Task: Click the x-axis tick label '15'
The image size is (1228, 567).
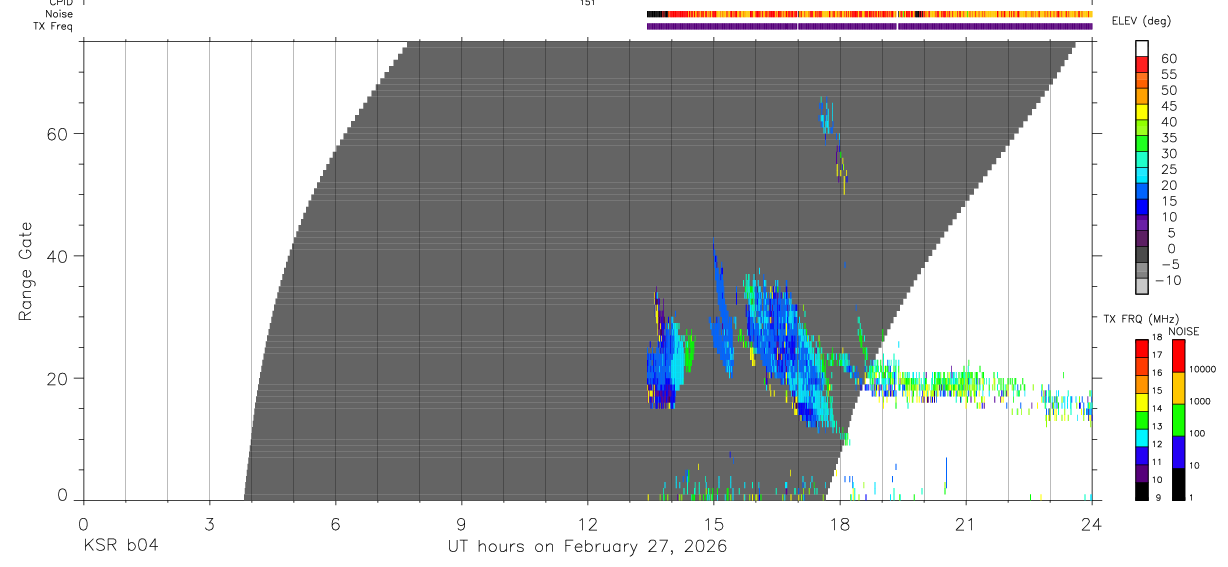Action: (x=713, y=523)
